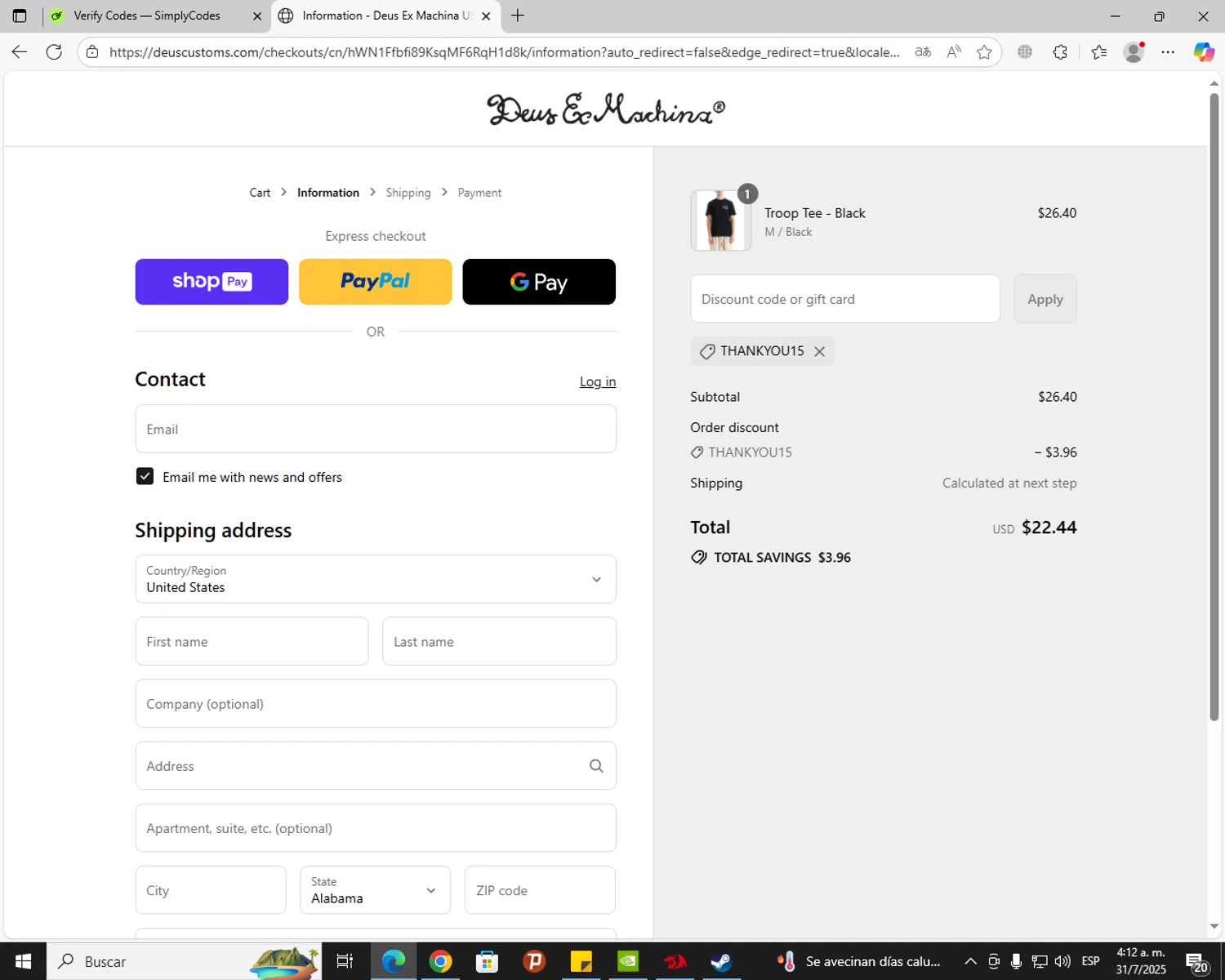Focus the First name field
This screenshot has height=980, width=1225.
pos(252,641)
